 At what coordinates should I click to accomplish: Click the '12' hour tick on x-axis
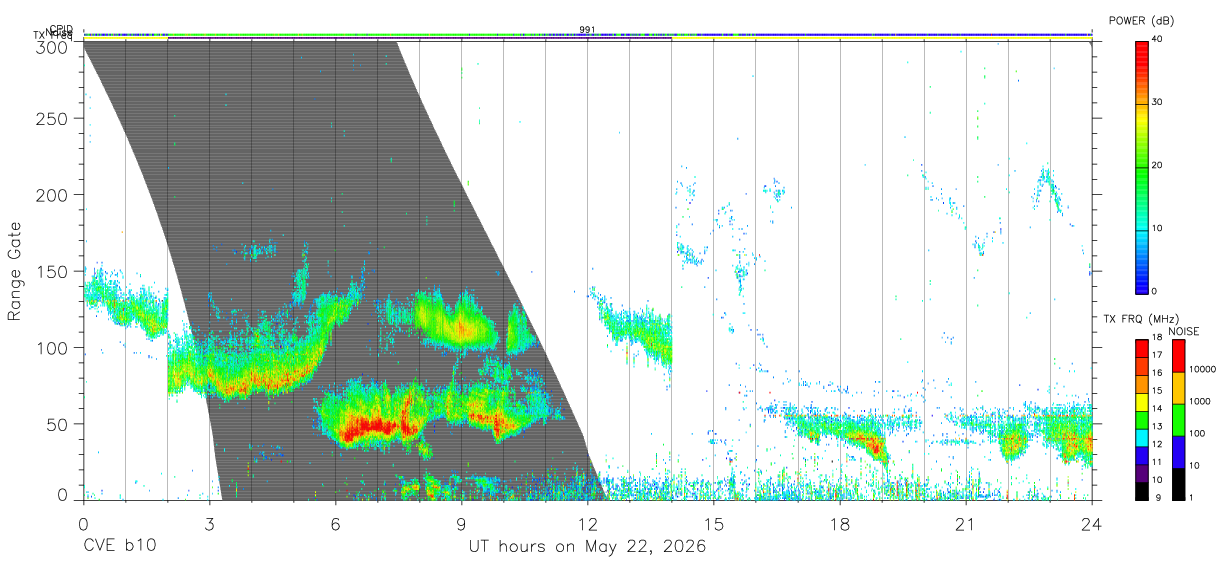point(587,525)
